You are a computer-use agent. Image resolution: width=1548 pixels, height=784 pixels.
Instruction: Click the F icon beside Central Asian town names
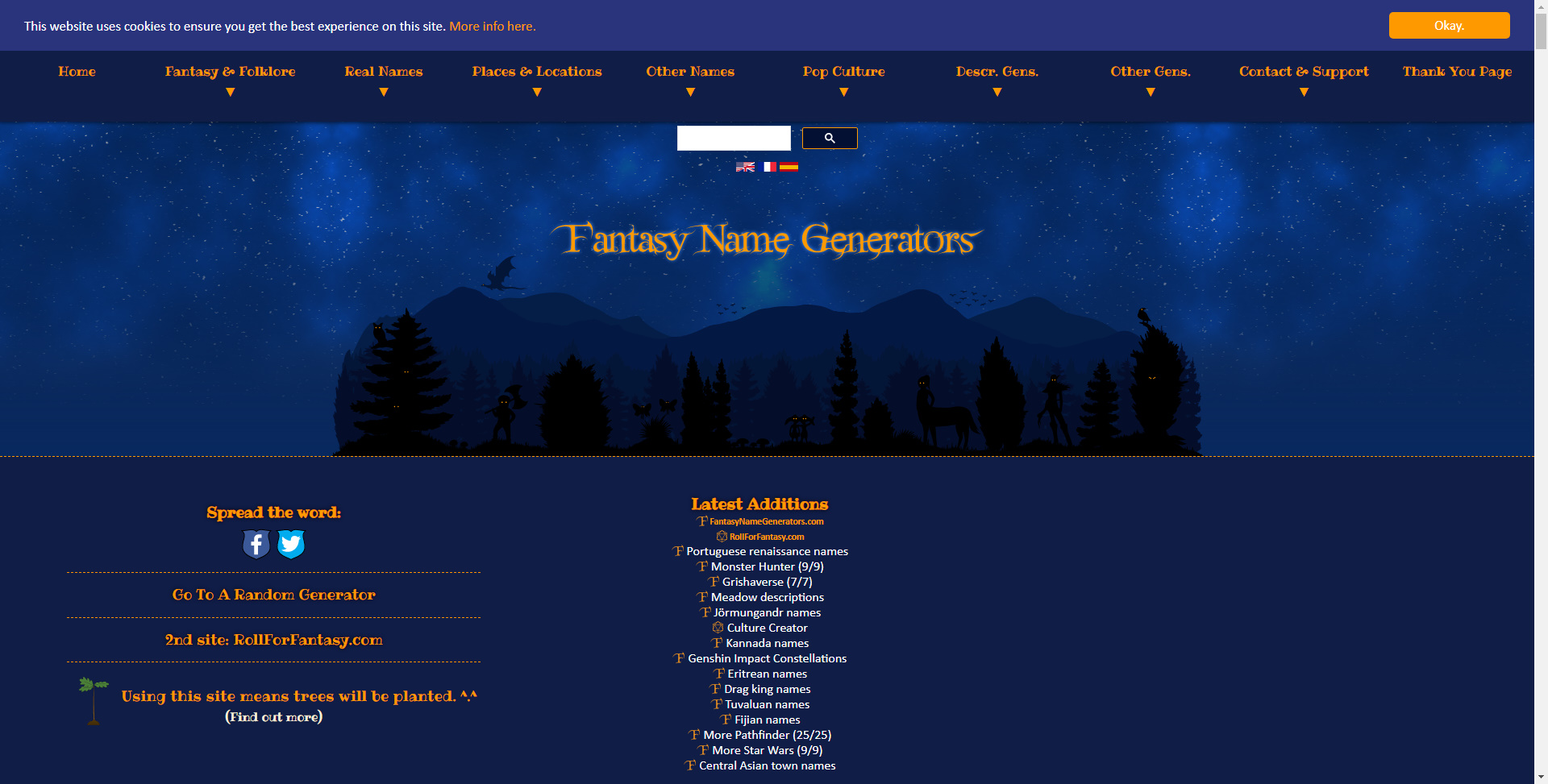(690, 765)
